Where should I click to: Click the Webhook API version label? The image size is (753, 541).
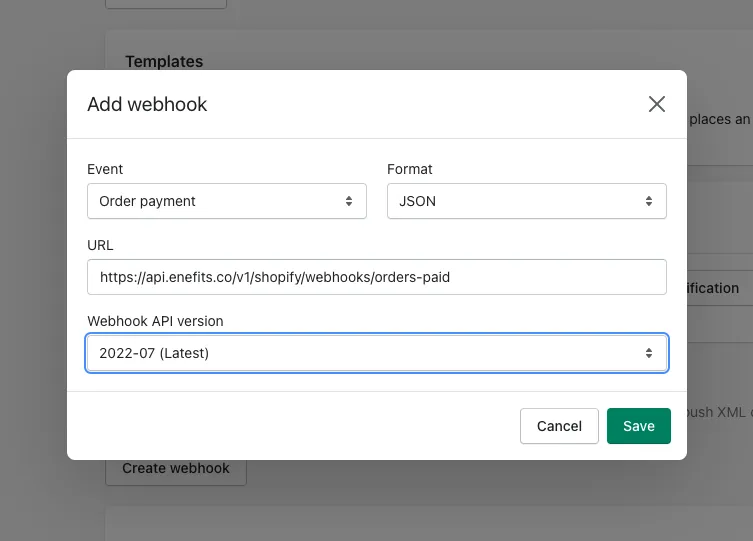tap(155, 321)
